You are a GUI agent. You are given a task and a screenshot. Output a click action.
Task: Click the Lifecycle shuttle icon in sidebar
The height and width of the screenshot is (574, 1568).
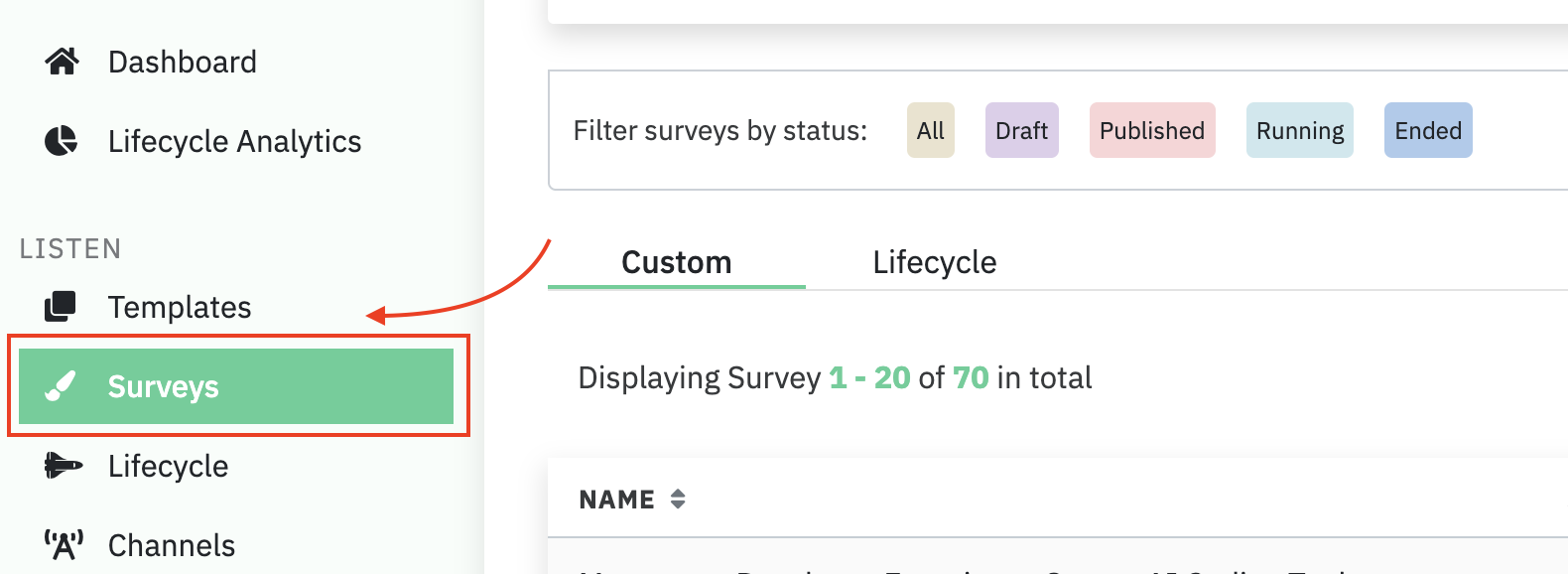(x=63, y=466)
